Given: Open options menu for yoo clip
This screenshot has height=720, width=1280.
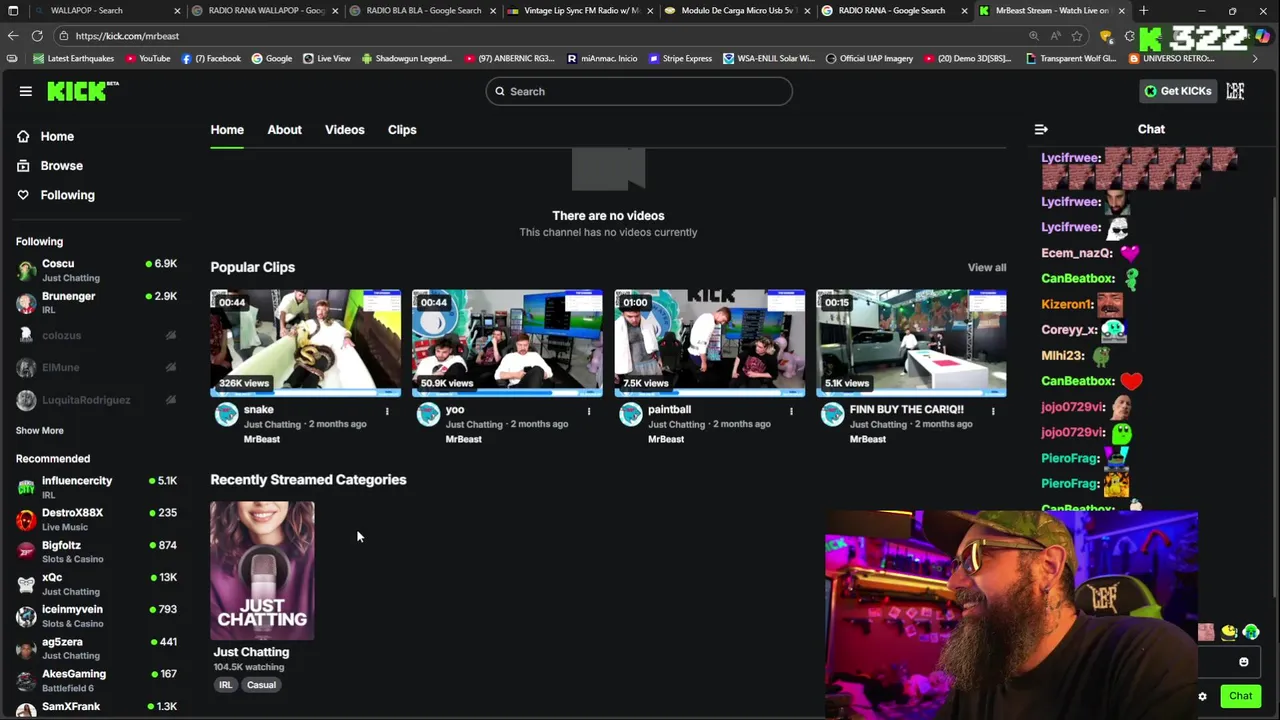Looking at the screenshot, I should coord(589,411).
